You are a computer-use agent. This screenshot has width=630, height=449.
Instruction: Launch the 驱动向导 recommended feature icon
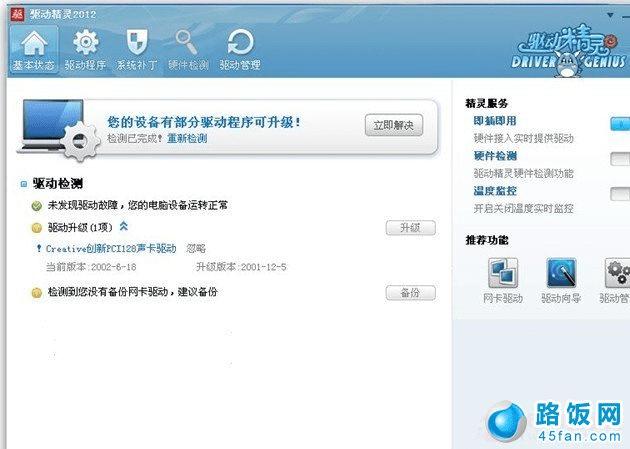pyautogui.click(x=561, y=273)
